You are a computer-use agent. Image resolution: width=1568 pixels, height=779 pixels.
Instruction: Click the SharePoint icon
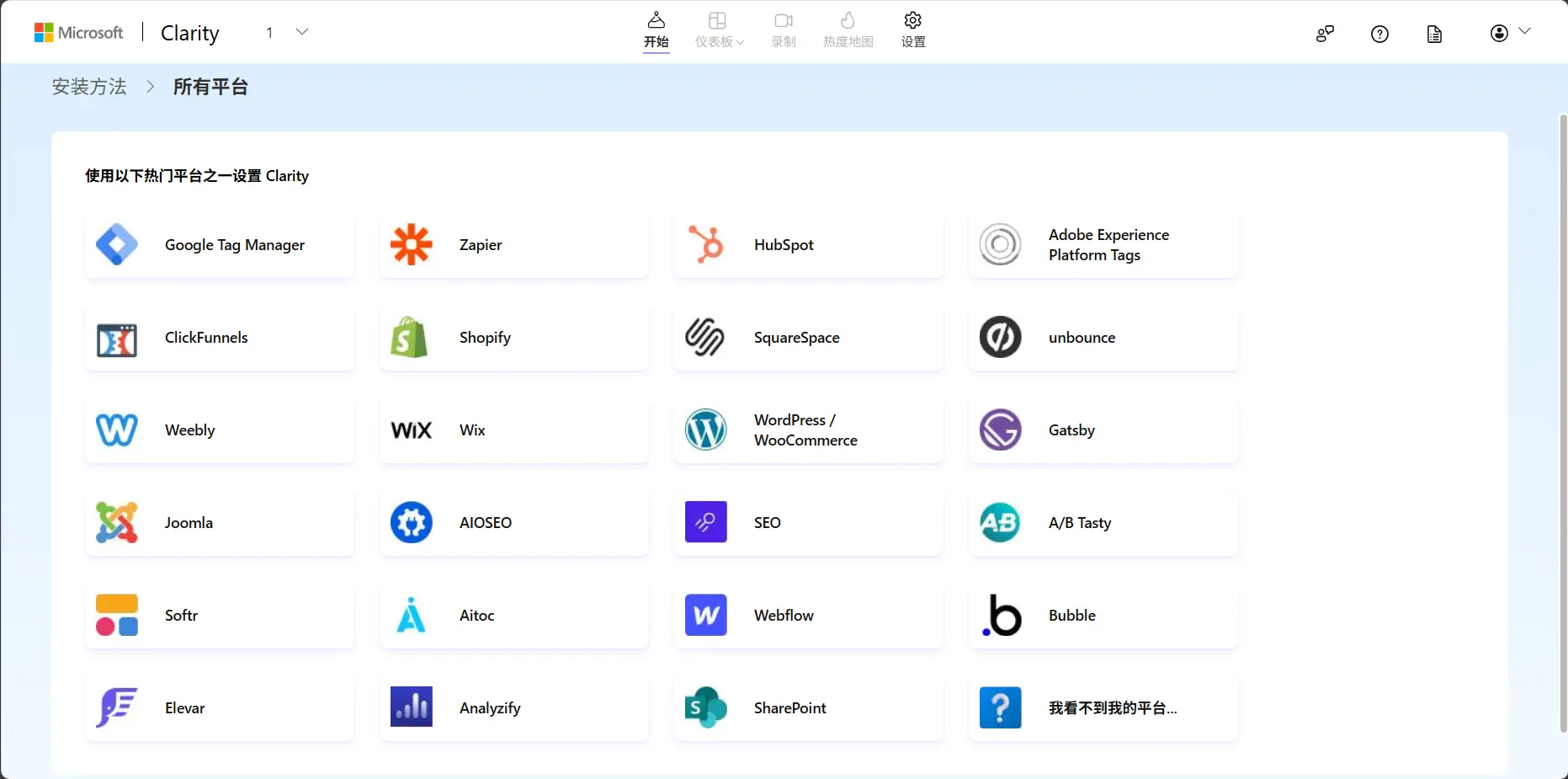(x=705, y=708)
